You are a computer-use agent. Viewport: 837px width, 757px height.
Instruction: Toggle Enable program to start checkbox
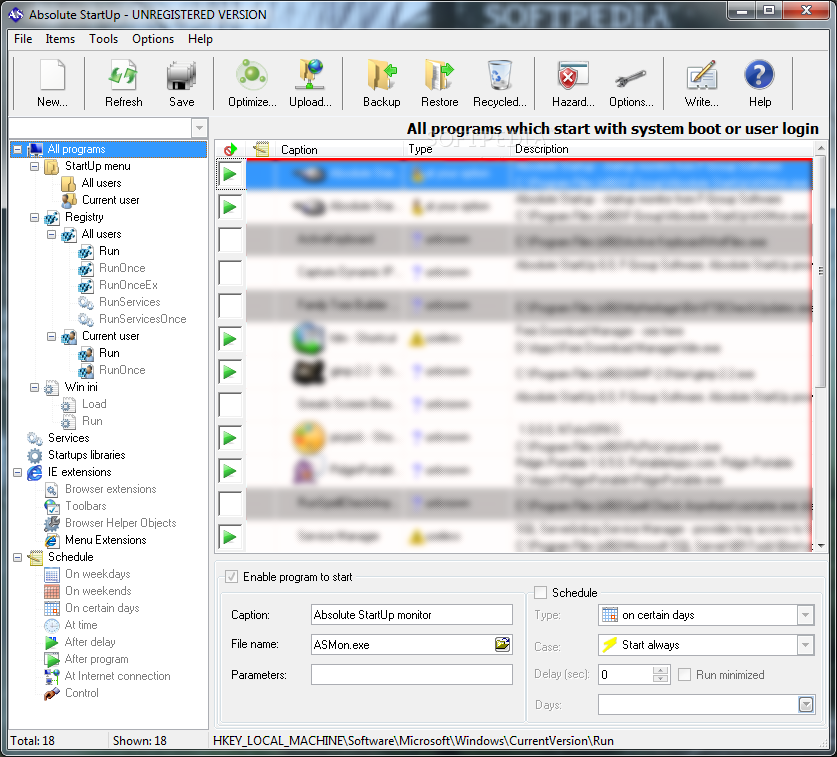click(x=231, y=577)
